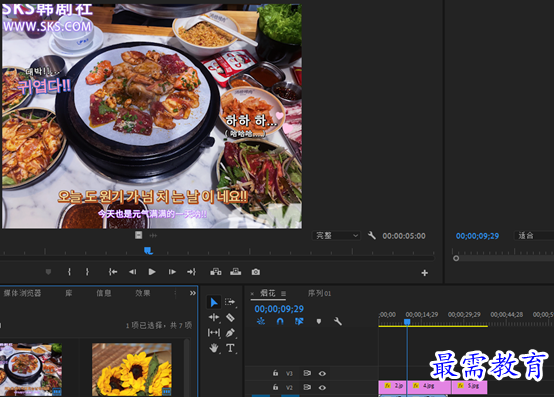Click the Overwrite edit button
Image resolution: width=554 pixels, height=397 pixels.
(x=236, y=272)
